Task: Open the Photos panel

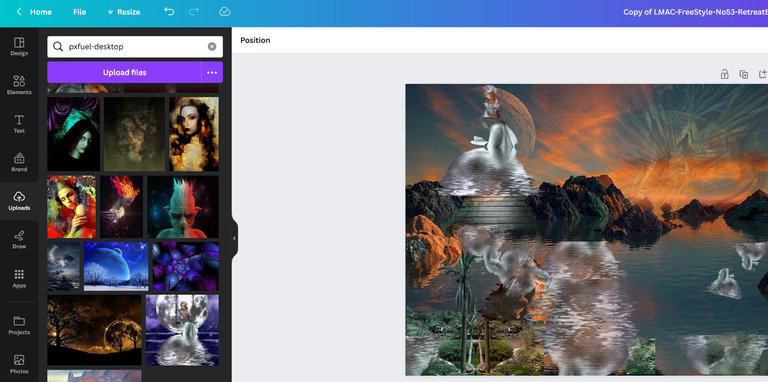Action: pos(19,364)
